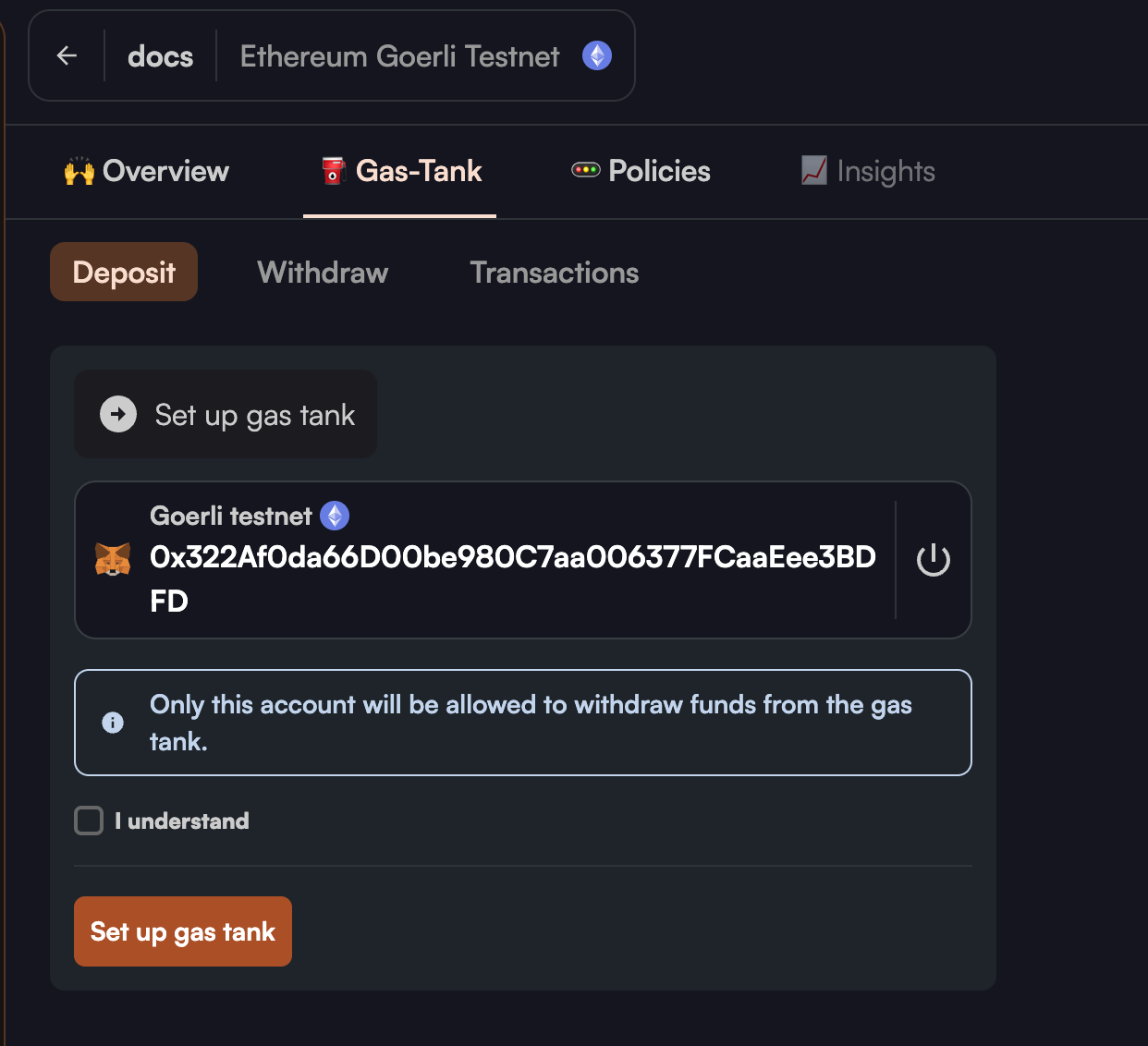Click the Ethereum Goerli Testnet network label
Viewport: 1148px width, 1046px height.
coord(399,56)
